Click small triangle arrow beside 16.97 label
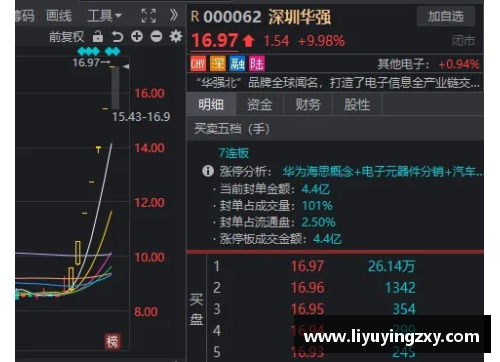This screenshot has height=362, width=500. tap(126, 67)
